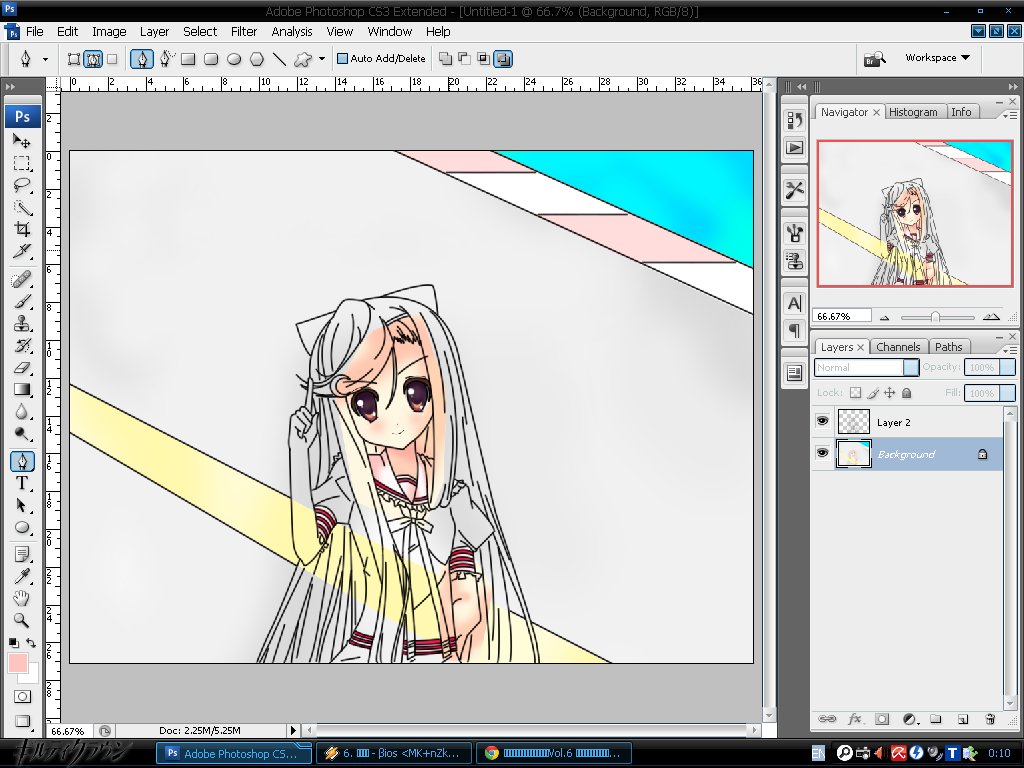Image resolution: width=1024 pixels, height=768 pixels.
Task: Toggle lock all
Action: pyautogui.click(x=906, y=392)
